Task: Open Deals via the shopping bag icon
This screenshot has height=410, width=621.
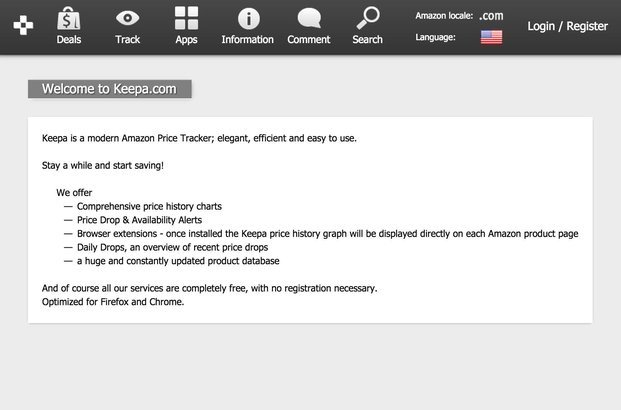Action: coord(68,18)
